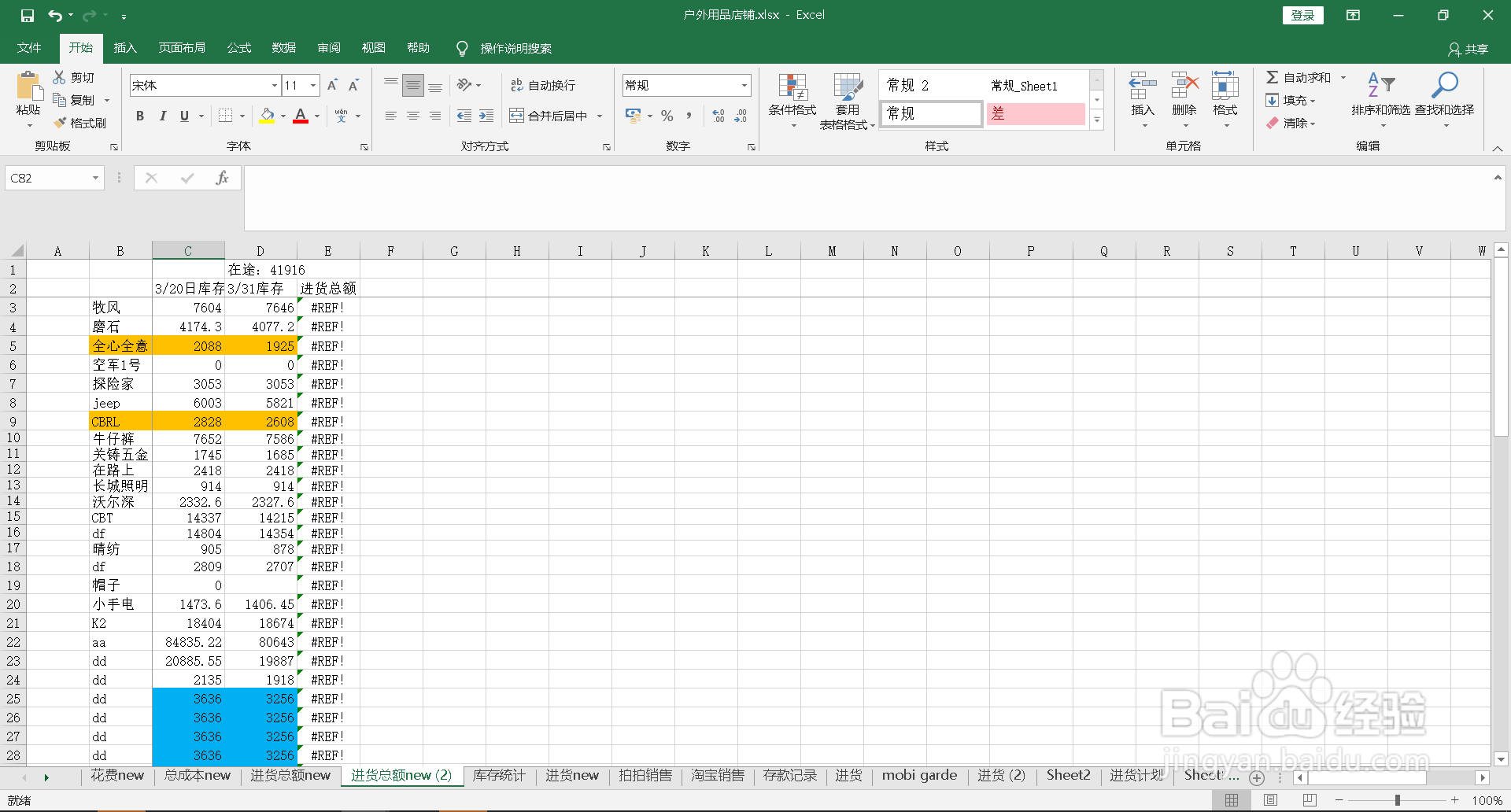Screen dimensions: 1511x812
Task: Click the Insert Function fx icon
Action: tap(222, 179)
